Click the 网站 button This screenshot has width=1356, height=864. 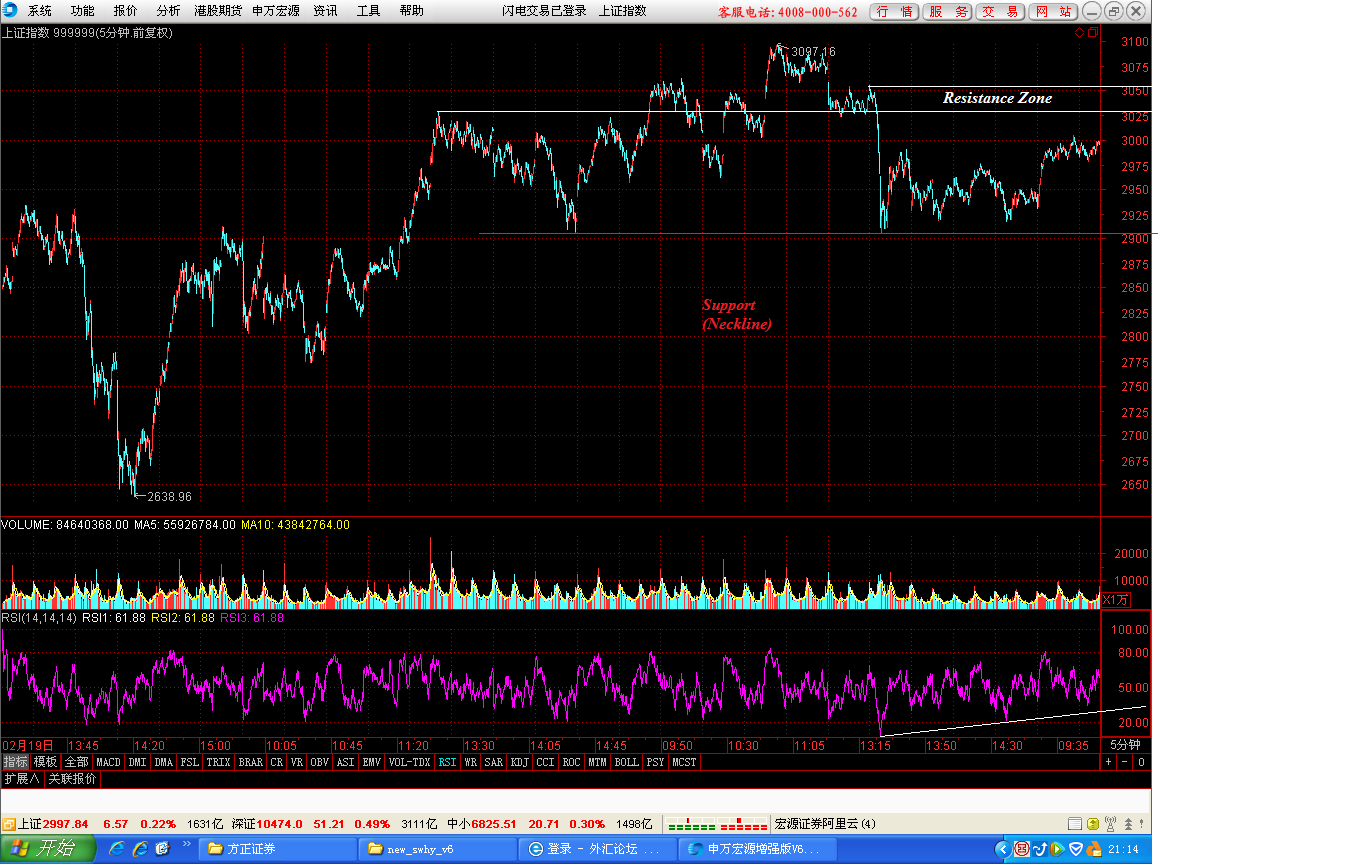click(1053, 12)
